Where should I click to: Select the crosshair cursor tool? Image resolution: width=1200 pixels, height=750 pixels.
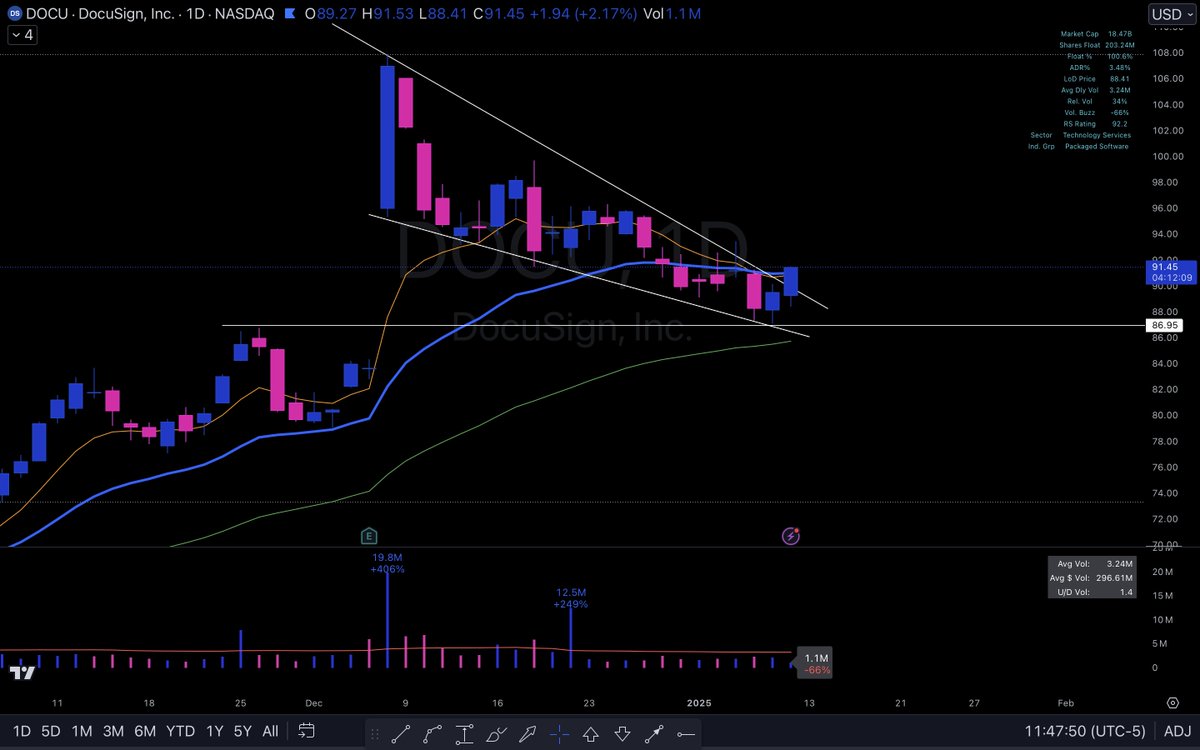560,733
